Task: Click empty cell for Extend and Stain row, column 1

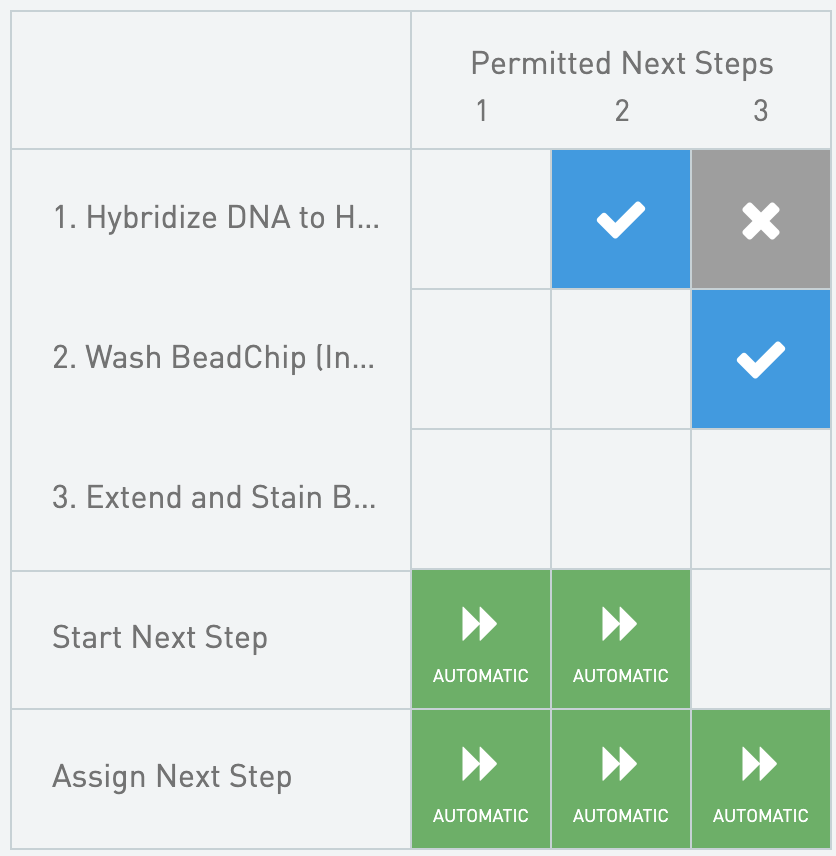Action: (480, 500)
